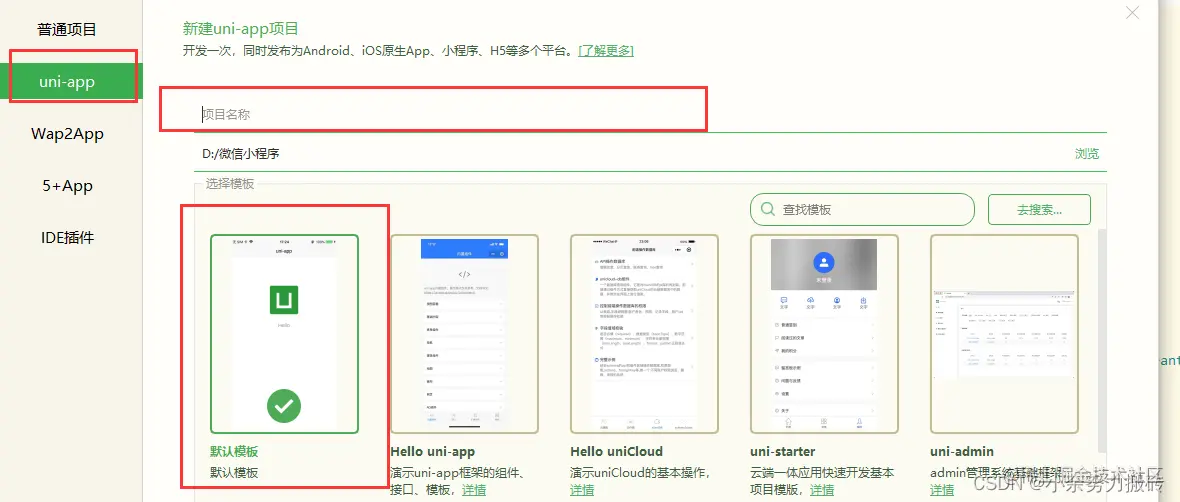Image resolution: width=1180 pixels, height=502 pixels.
Task: Click the green checkmark on 默认模板
Action: 284,406
